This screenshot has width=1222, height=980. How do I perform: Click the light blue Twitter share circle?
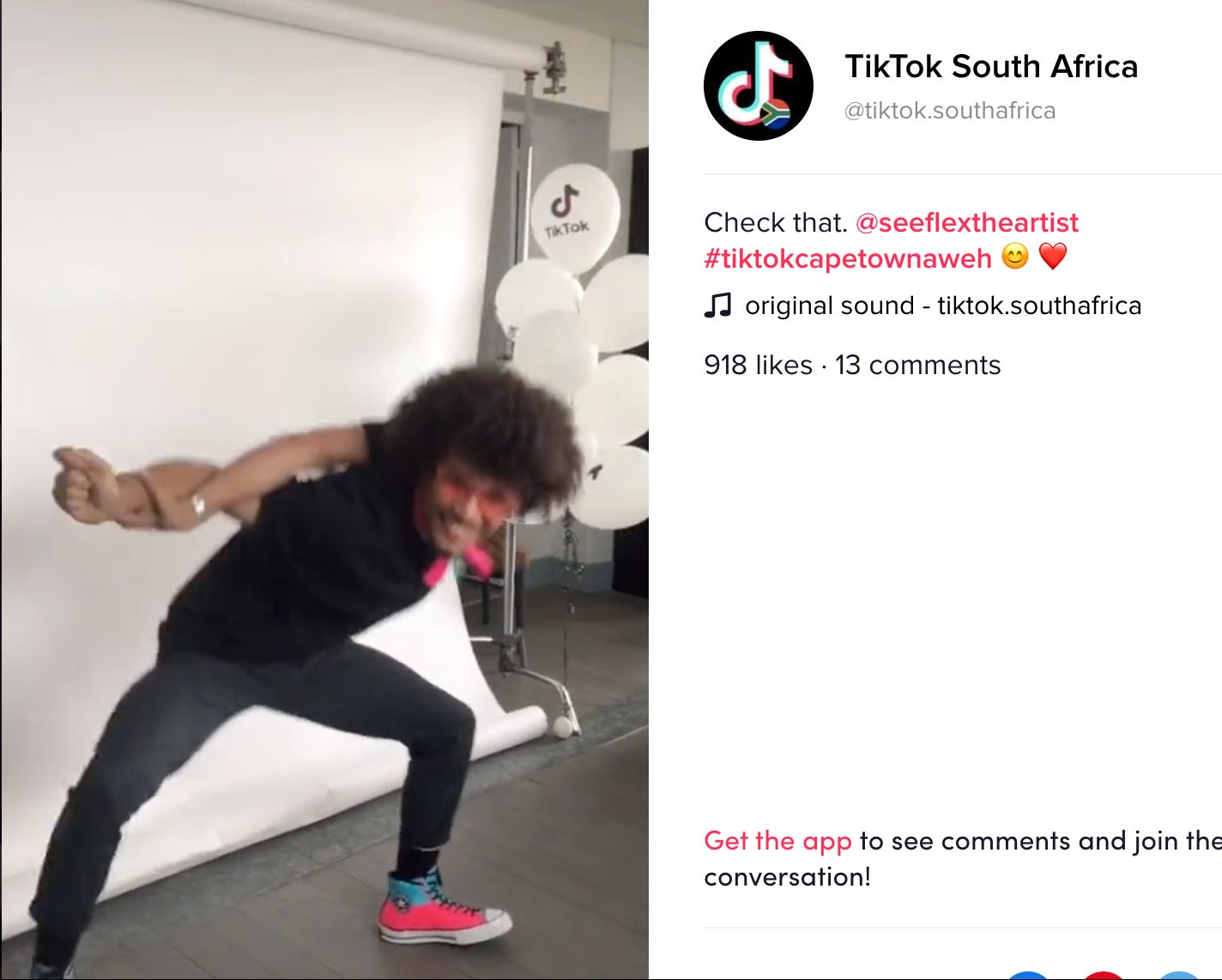[1180, 976]
